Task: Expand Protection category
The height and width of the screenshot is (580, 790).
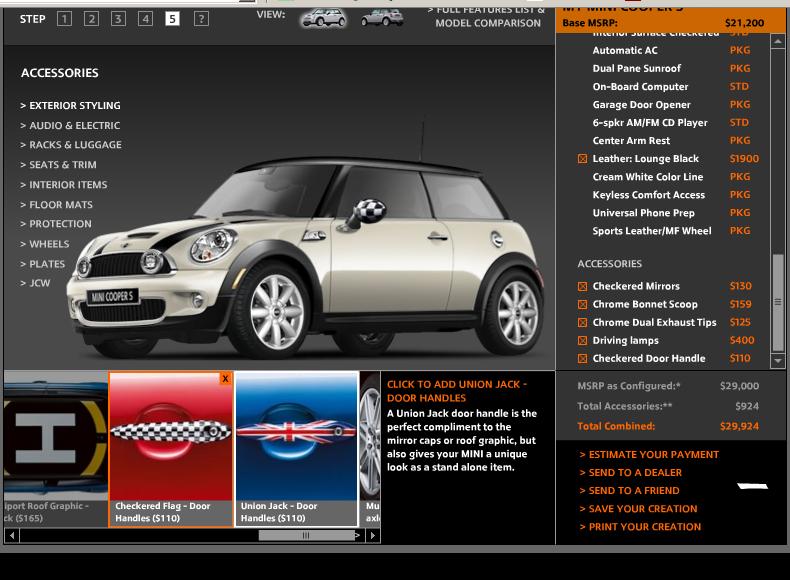Action: coord(56,224)
